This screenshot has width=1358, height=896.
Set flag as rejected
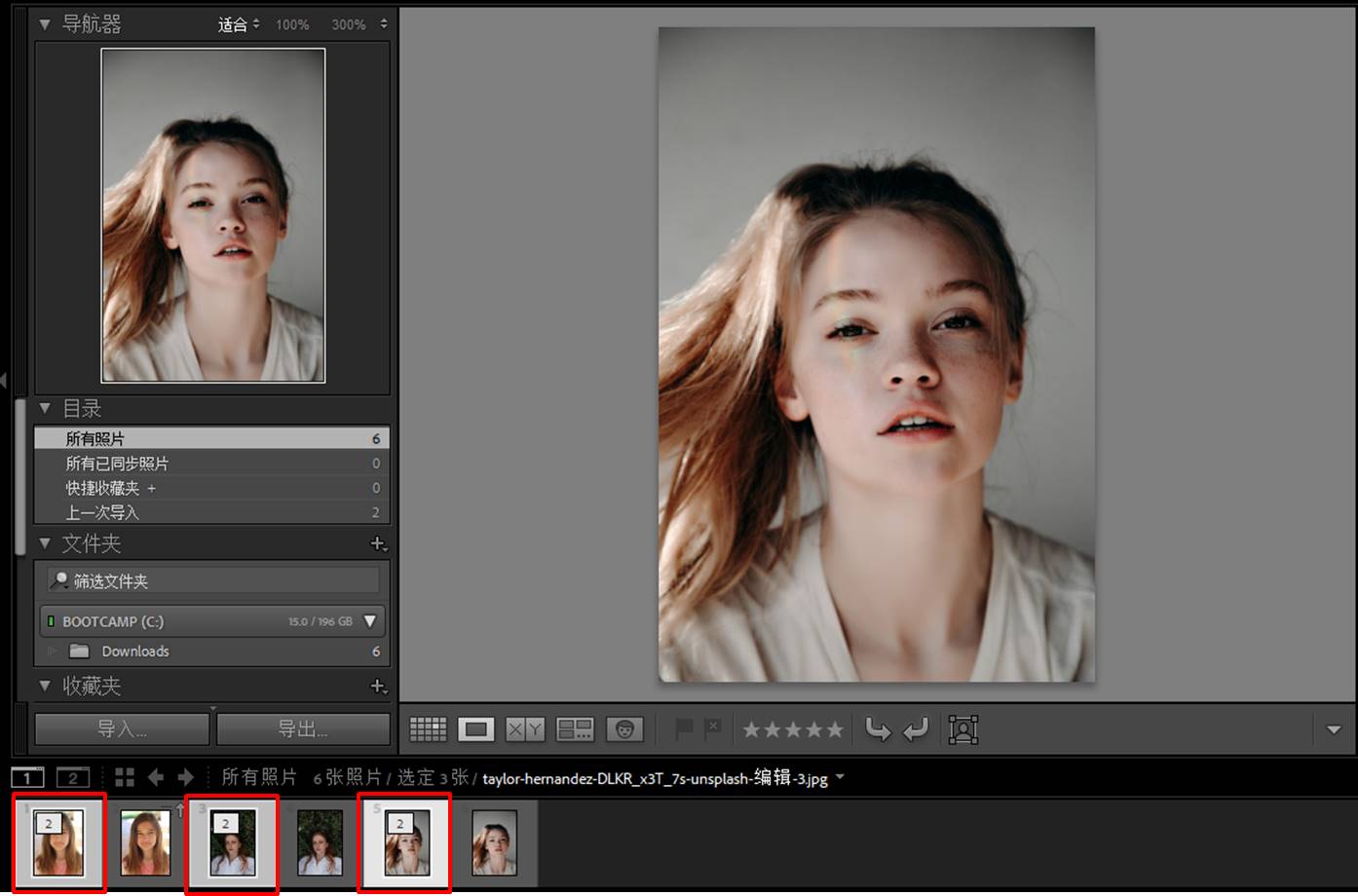[x=713, y=728]
